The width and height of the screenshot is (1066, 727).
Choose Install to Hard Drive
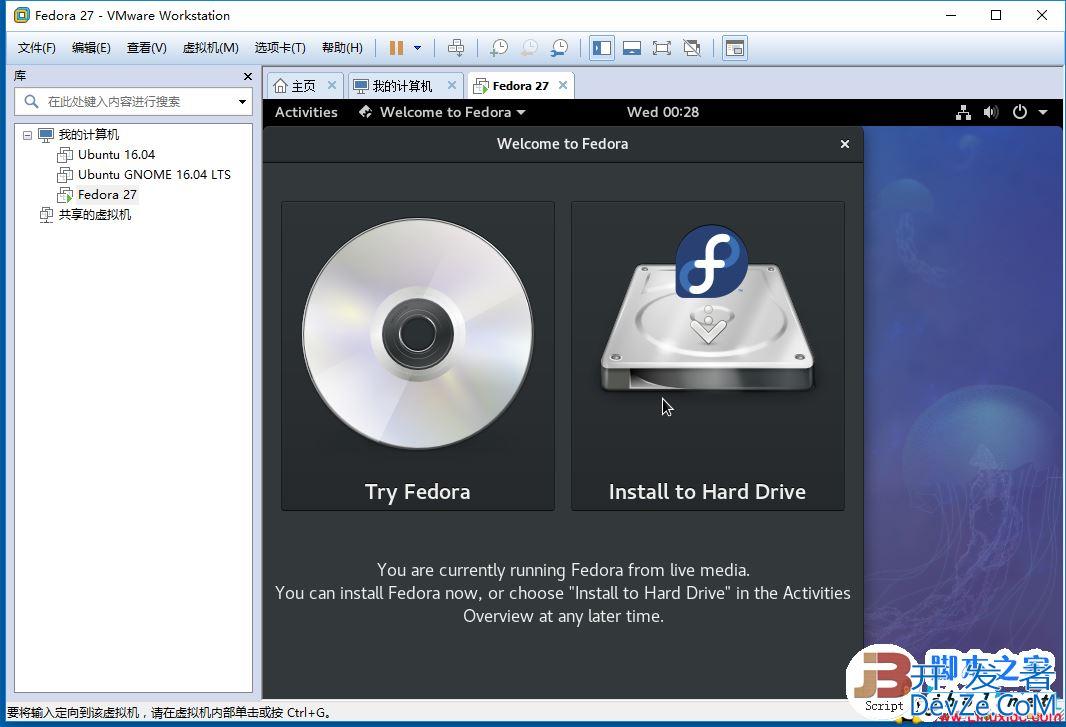(708, 356)
